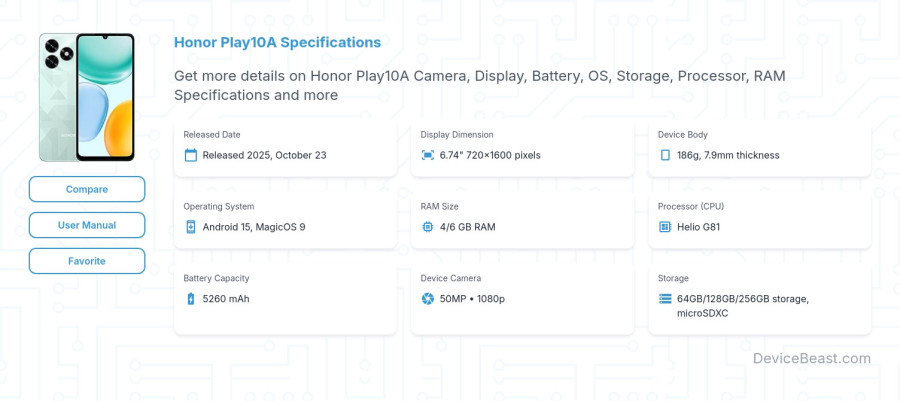Screen dimensions: 900x401
Task: Click the RAM chip icon beside 4/6 GB RAM
Action: pyautogui.click(x=428, y=227)
